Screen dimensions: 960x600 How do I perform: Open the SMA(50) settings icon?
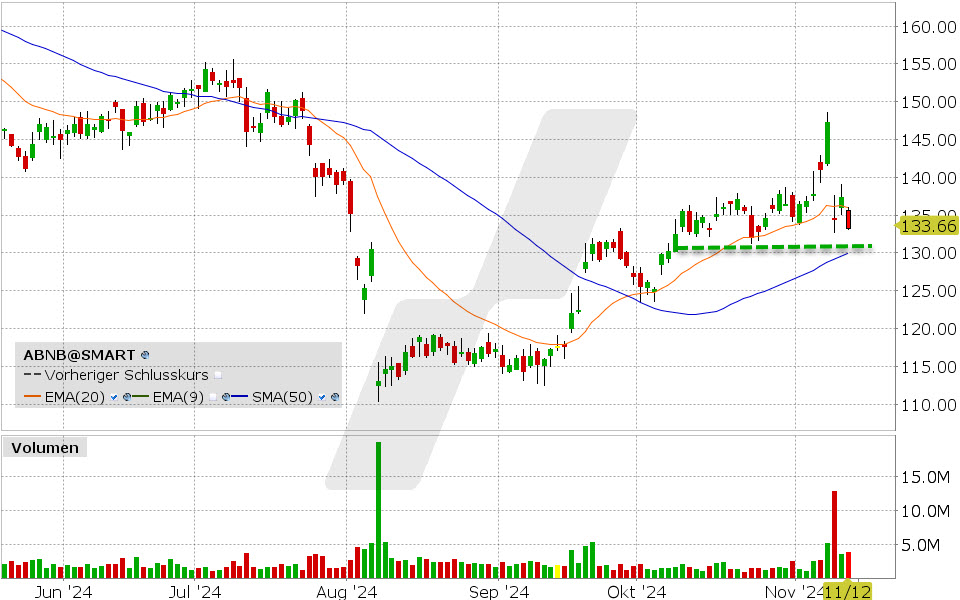[335, 397]
